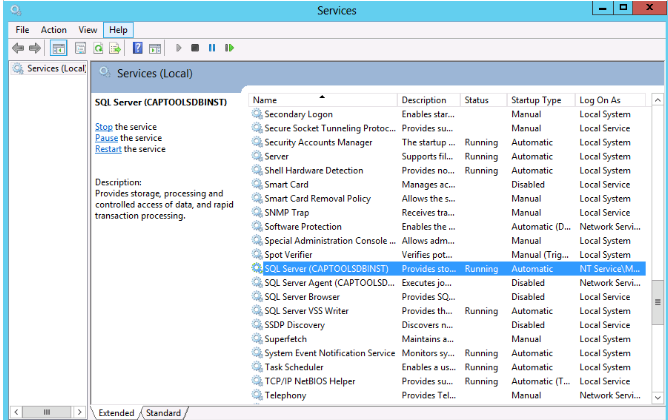The image size is (668, 420).
Task: Select the Secure Socket Tunneling Protocol row
Action: coord(447,128)
